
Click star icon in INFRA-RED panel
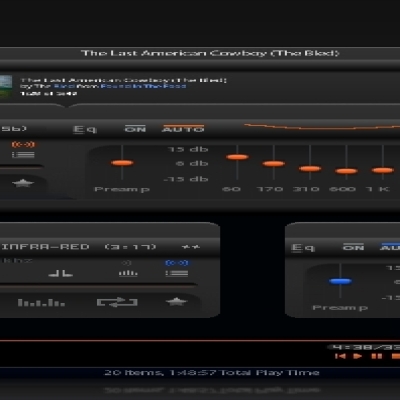point(176,302)
